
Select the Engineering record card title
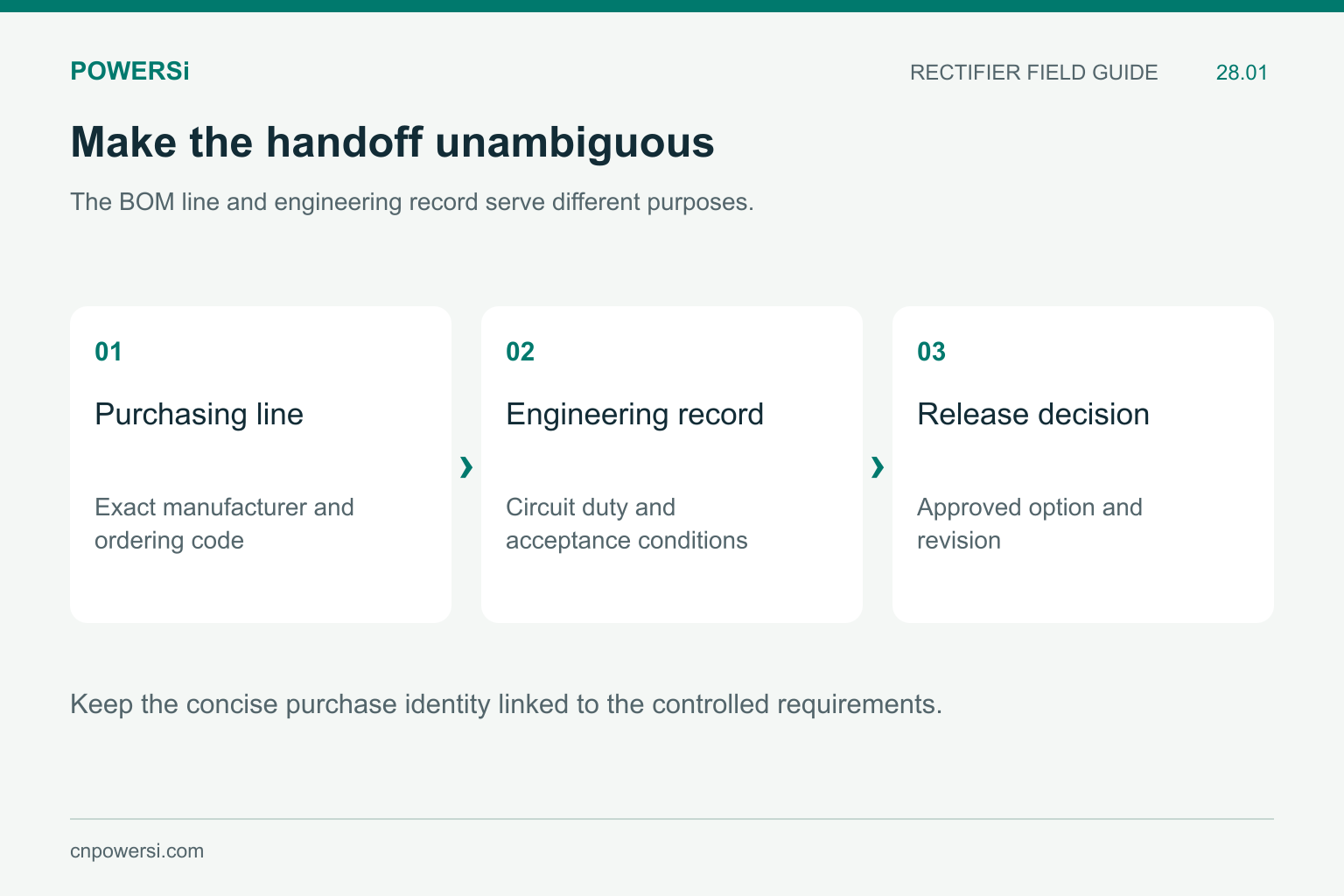(x=634, y=414)
